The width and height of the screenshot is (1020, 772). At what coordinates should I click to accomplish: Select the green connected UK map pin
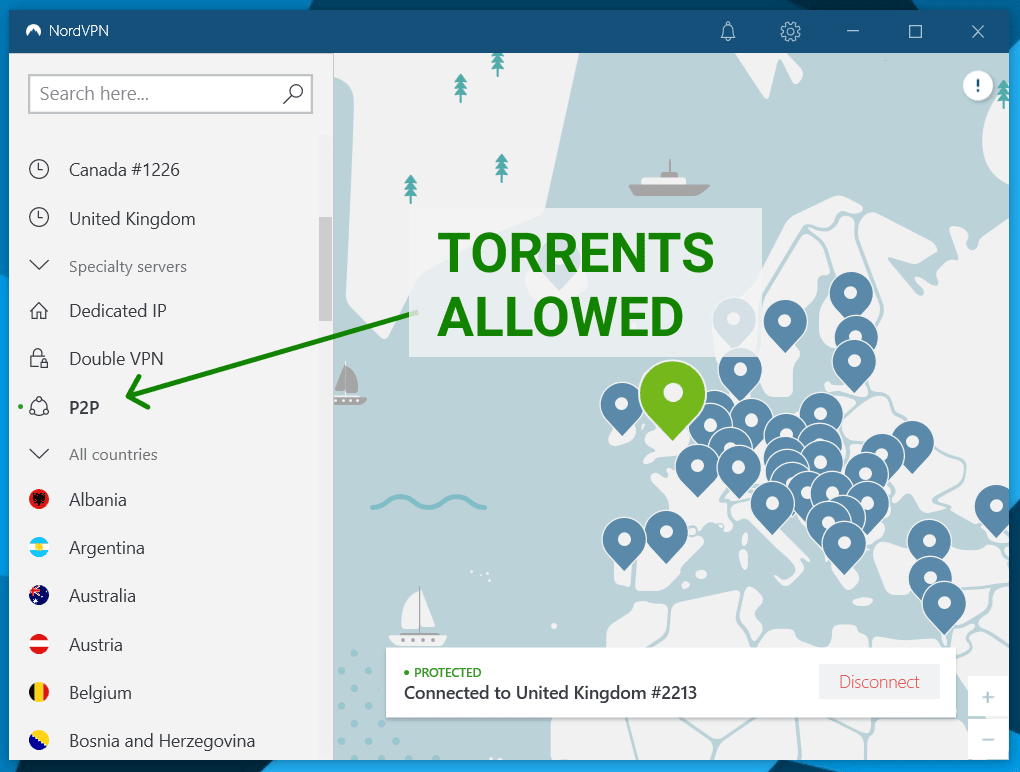coord(673,399)
